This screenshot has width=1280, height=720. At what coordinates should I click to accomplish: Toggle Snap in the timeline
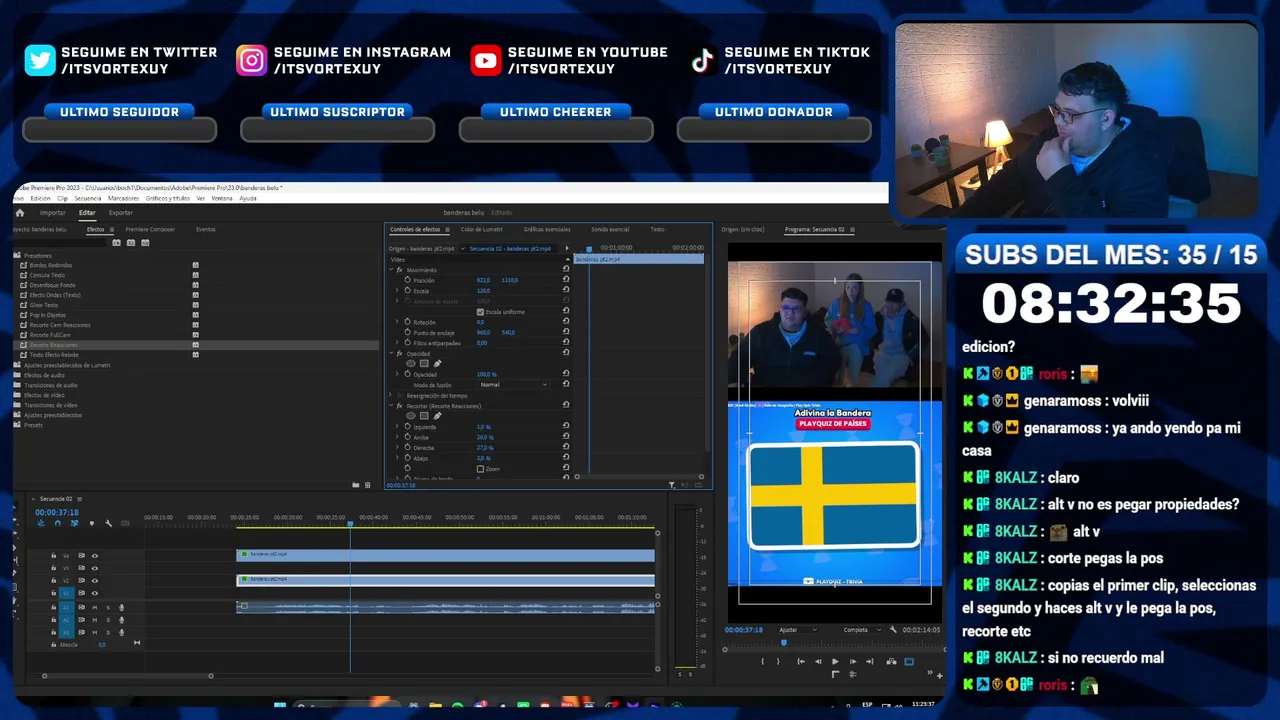click(57, 523)
